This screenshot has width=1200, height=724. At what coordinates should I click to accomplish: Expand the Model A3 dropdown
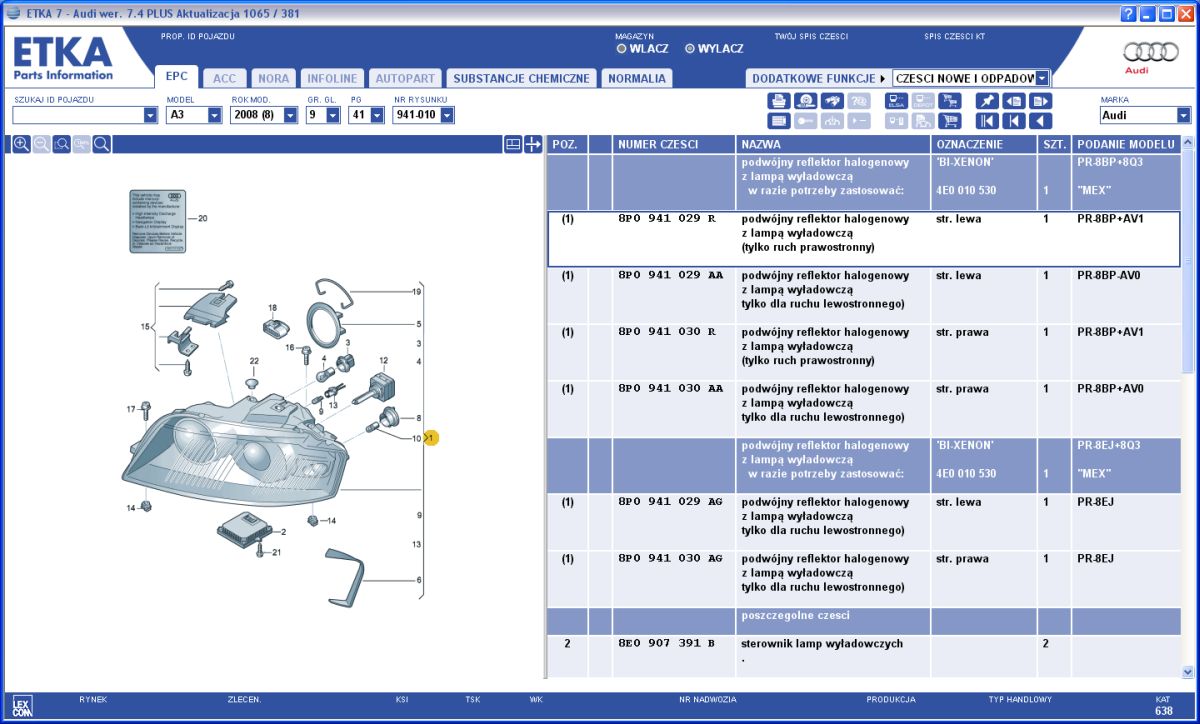[214, 115]
